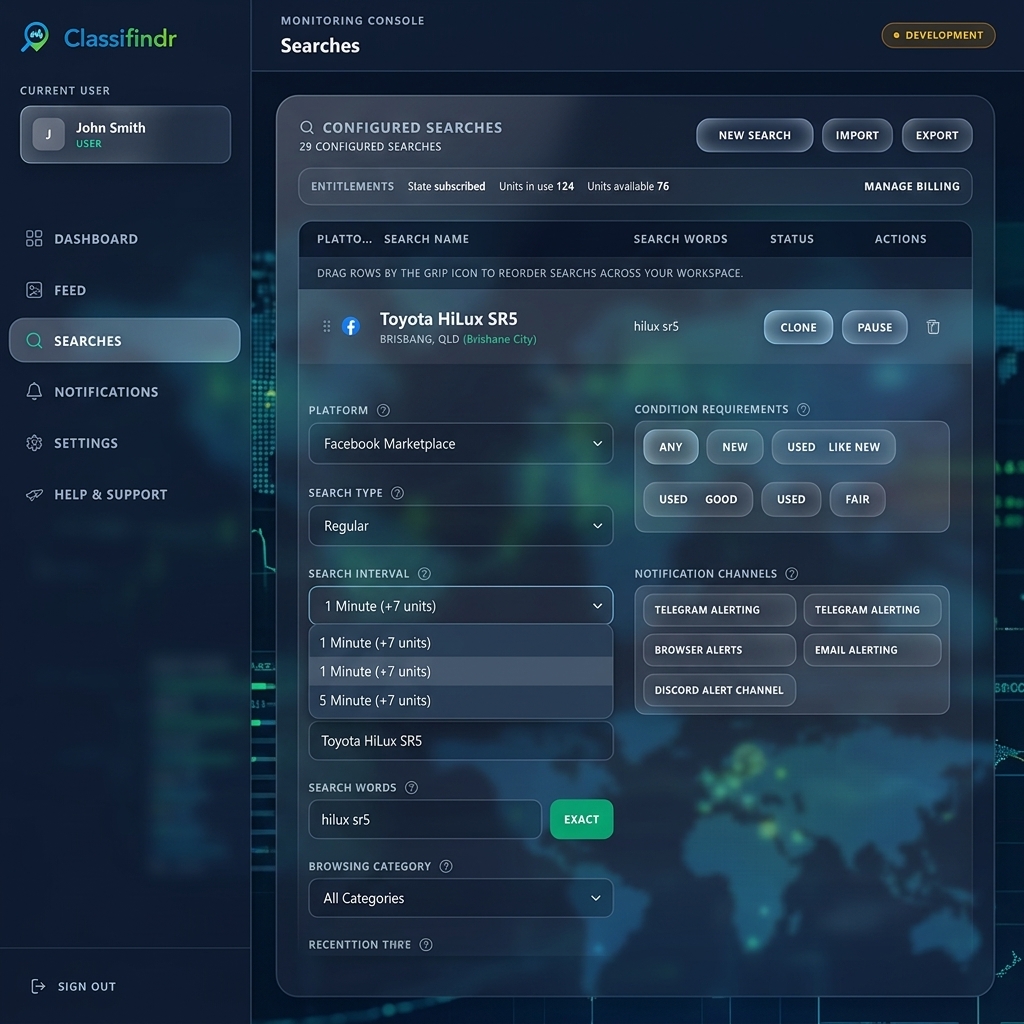Open the Browsing Category help icon
Viewport: 1024px width, 1024px height.
click(446, 866)
